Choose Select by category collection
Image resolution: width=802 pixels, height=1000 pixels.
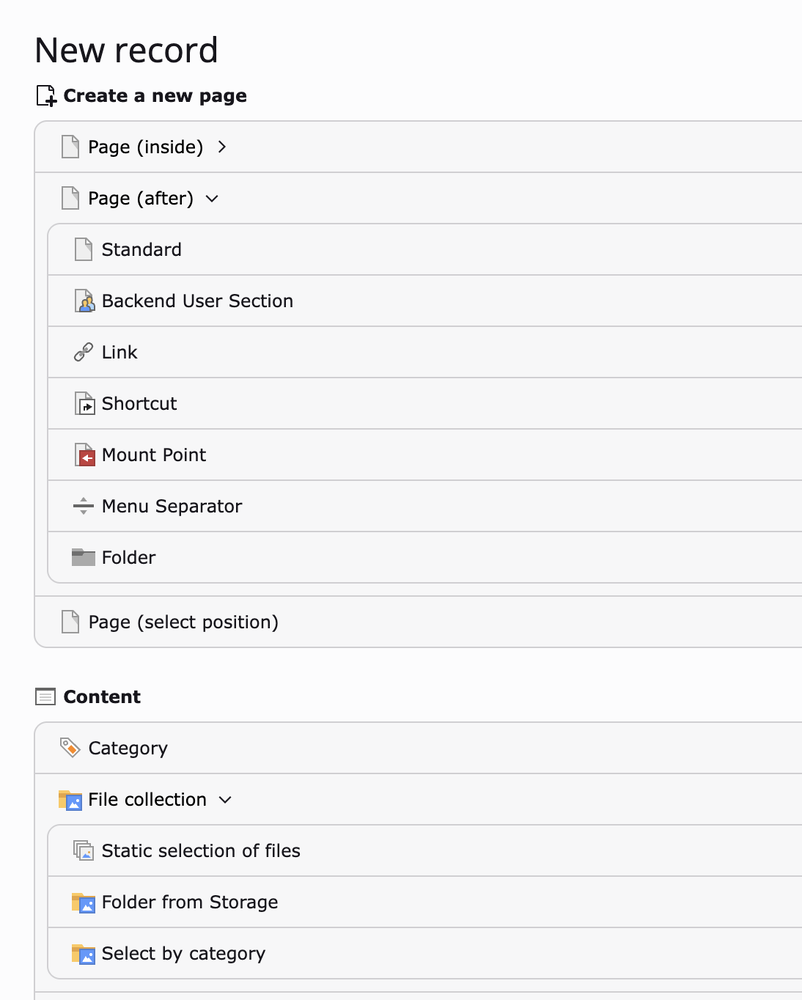tap(183, 954)
